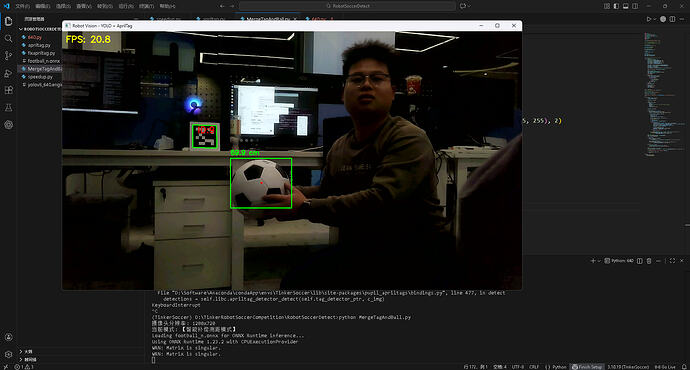Screen dimensions: 690x370
Task: Open fixapriltag.py in file explorer
Action: pos(40,53)
